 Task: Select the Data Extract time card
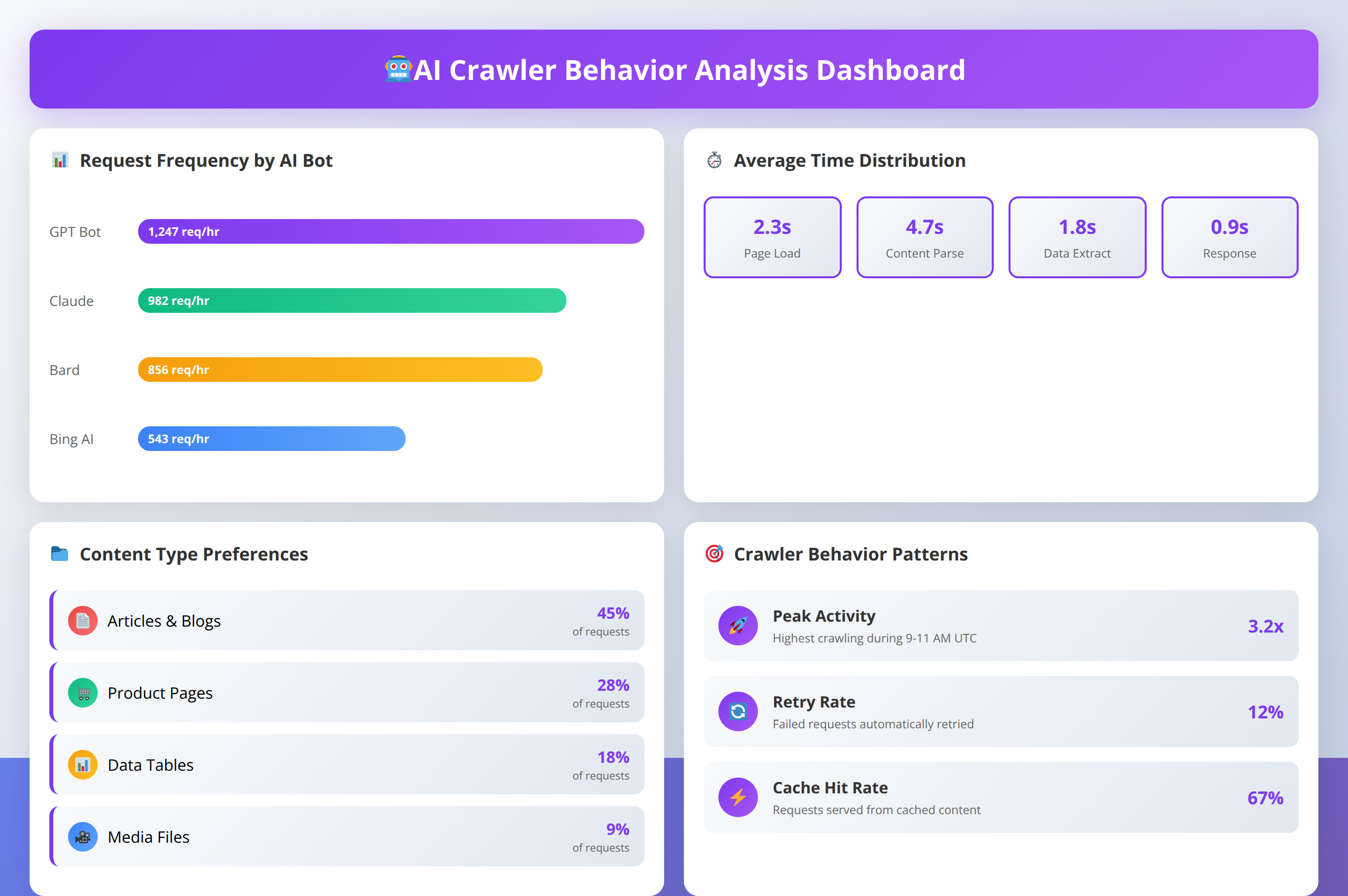(x=1077, y=237)
